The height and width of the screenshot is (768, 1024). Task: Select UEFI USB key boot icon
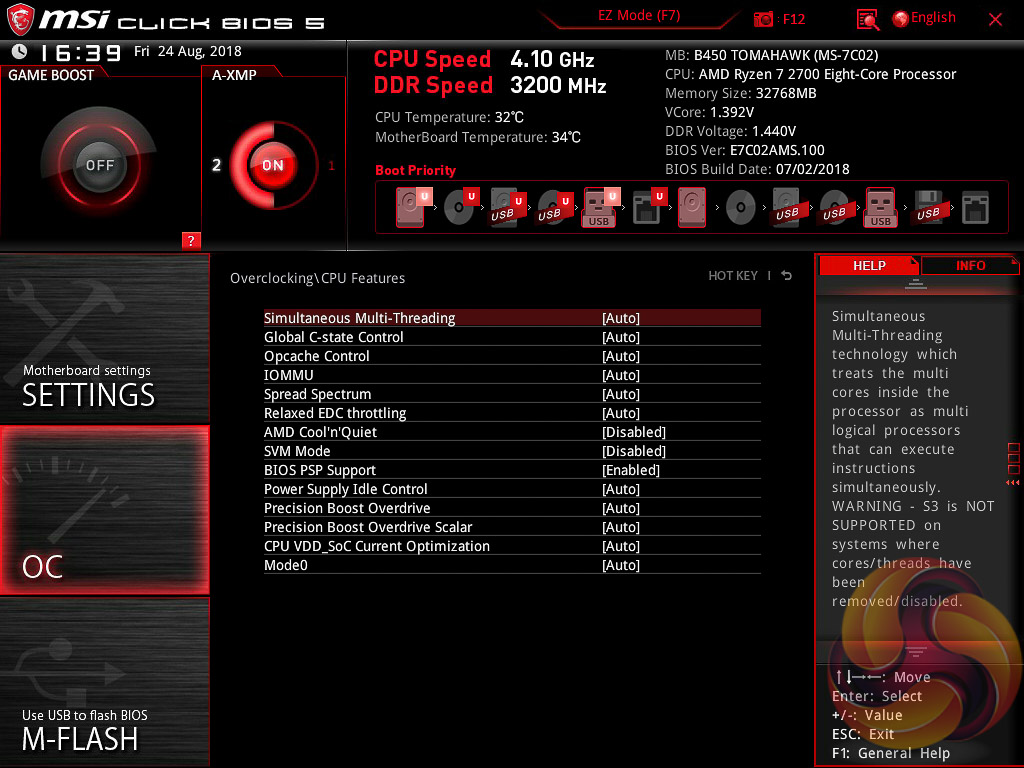tap(601, 207)
